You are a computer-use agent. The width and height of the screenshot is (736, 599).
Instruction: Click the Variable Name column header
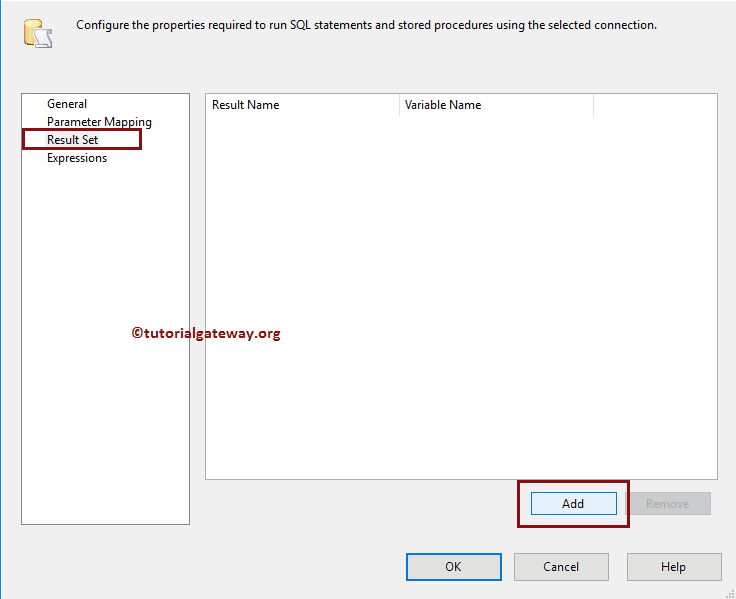pos(497,105)
